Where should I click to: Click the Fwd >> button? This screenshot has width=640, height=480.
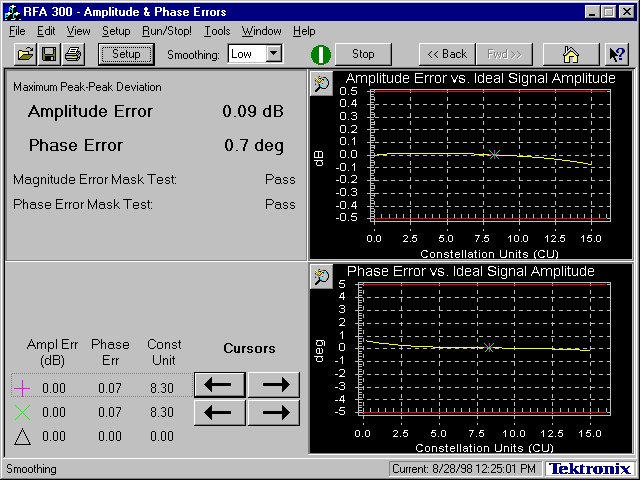504,54
